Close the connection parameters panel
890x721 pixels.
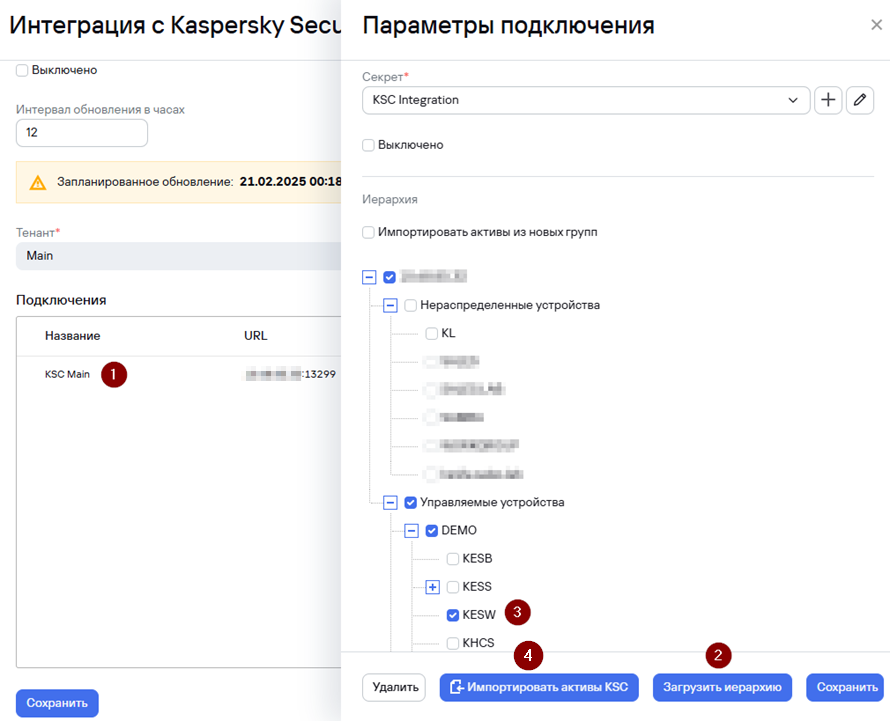[x=876, y=25]
